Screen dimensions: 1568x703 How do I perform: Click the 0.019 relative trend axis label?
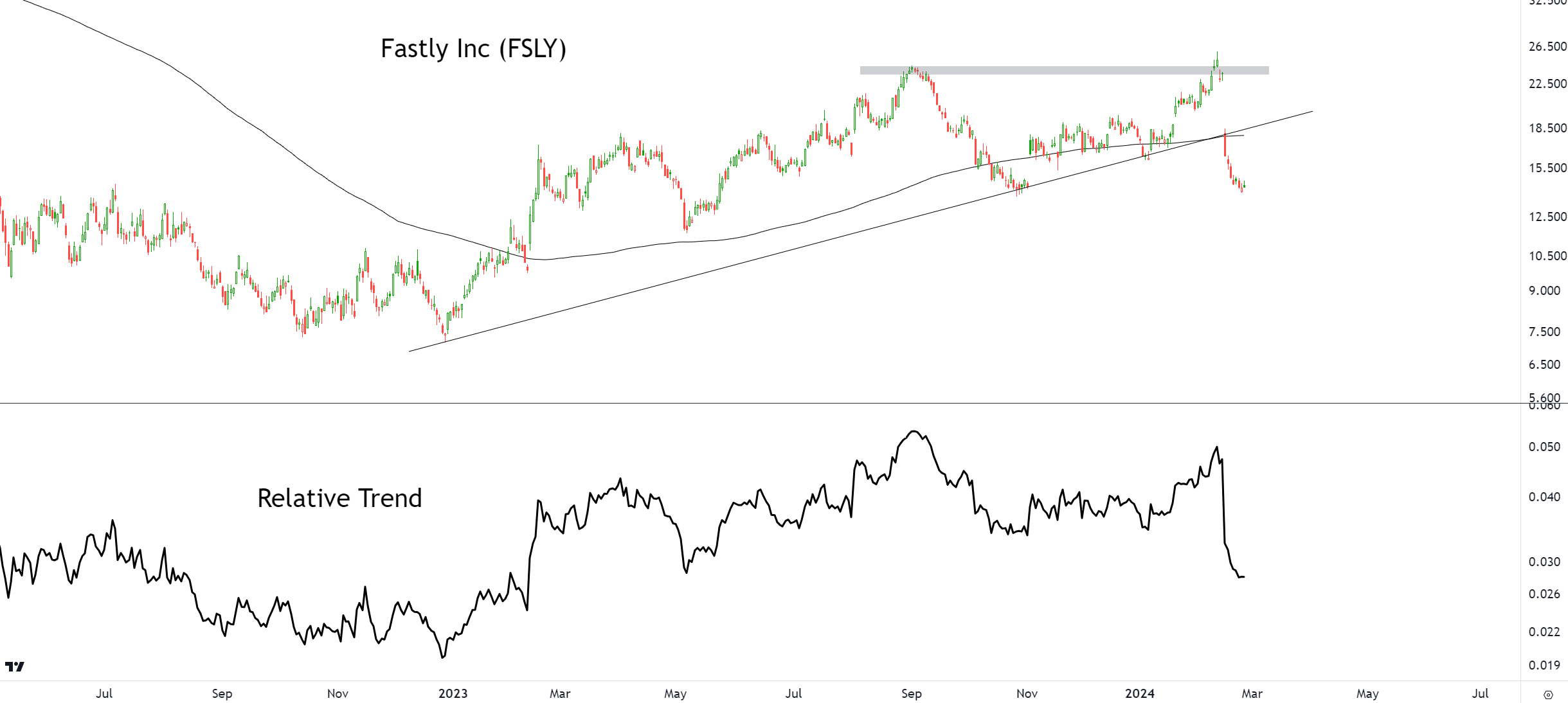click(1544, 665)
